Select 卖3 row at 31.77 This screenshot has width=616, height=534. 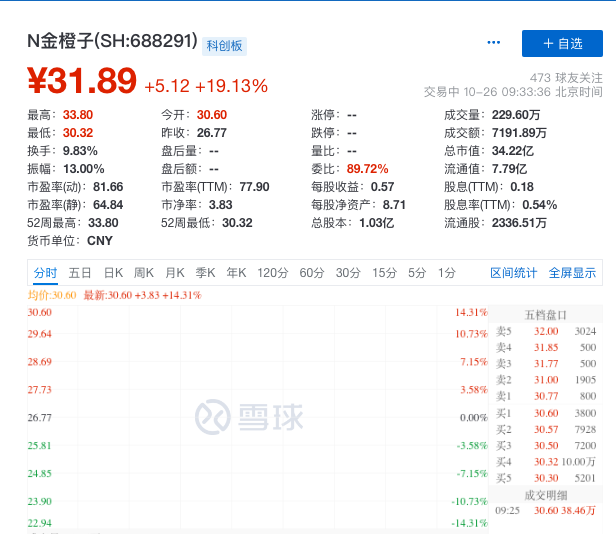tap(546, 363)
